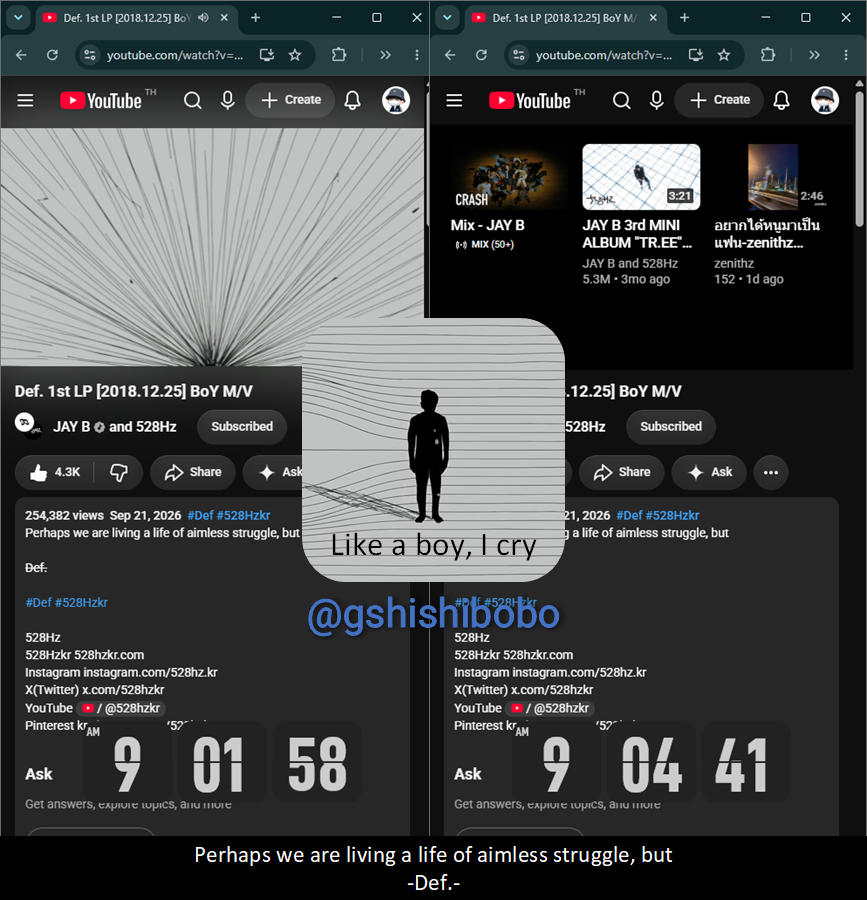867x900 pixels.
Task: Select the Def. 1st LP tab in right browser
Action: [564, 18]
